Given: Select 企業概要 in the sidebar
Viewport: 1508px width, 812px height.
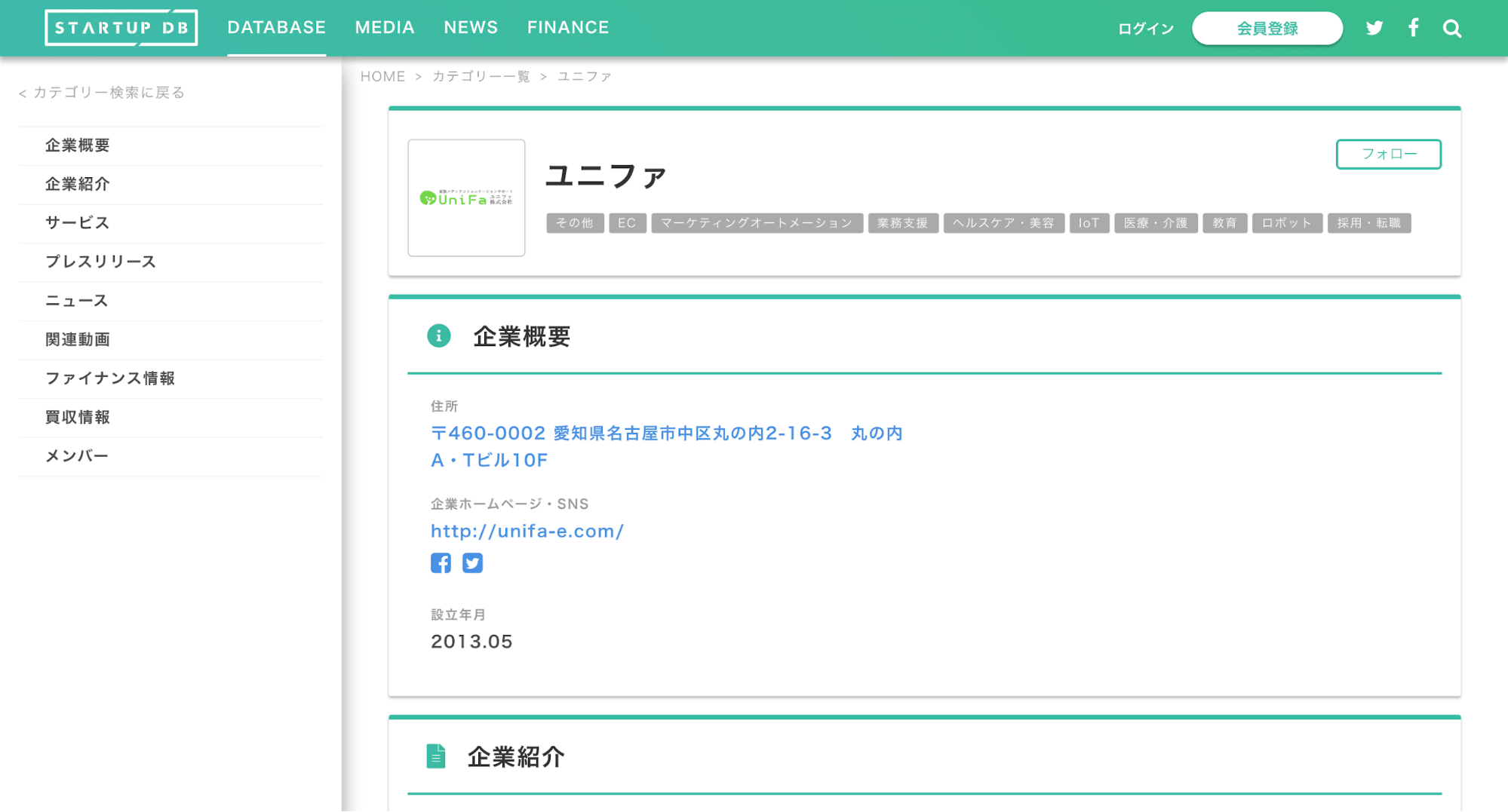Looking at the screenshot, I should tap(170, 146).
